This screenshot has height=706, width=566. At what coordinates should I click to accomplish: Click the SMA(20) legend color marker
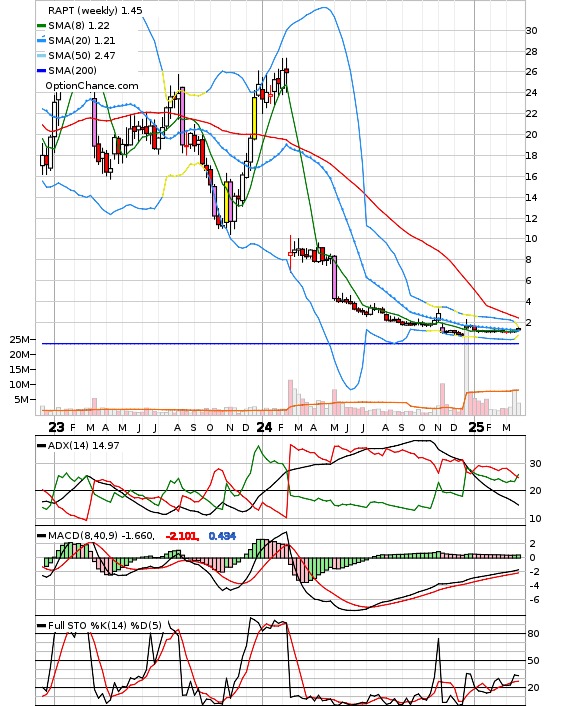(x=41, y=41)
